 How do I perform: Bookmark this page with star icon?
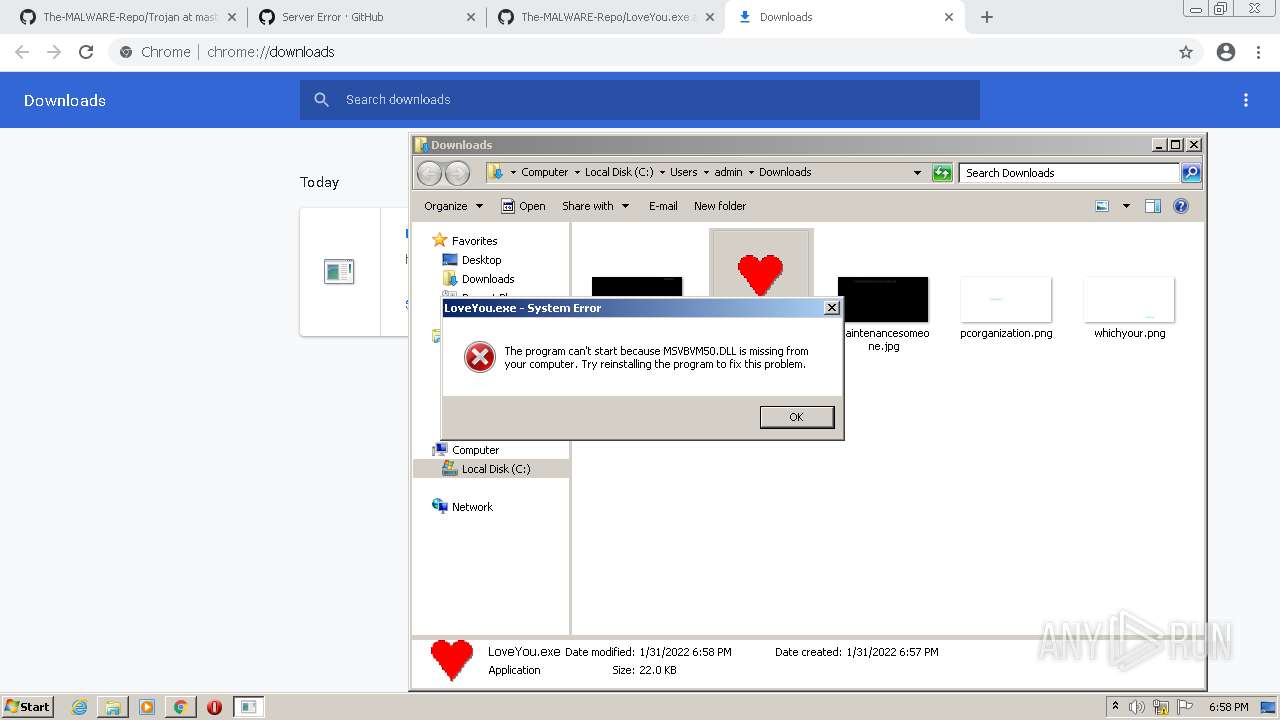tap(1186, 52)
